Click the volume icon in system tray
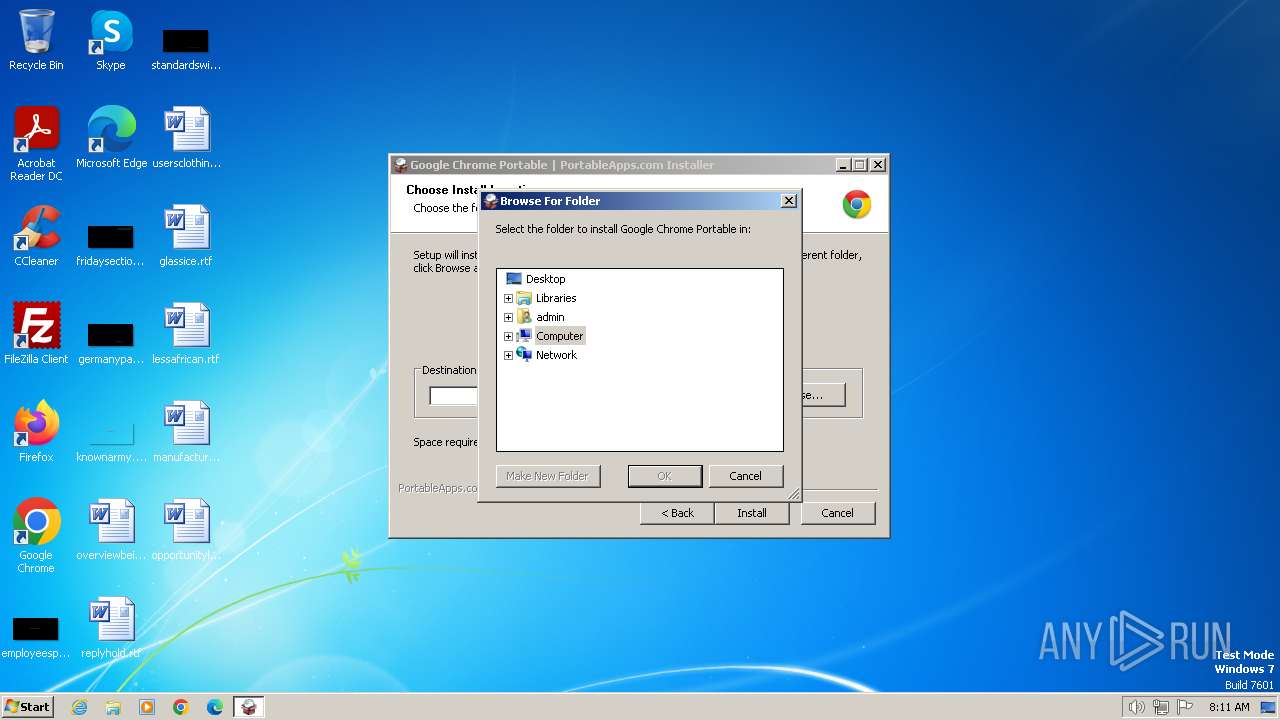The image size is (1280, 720). click(x=1137, y=707)
